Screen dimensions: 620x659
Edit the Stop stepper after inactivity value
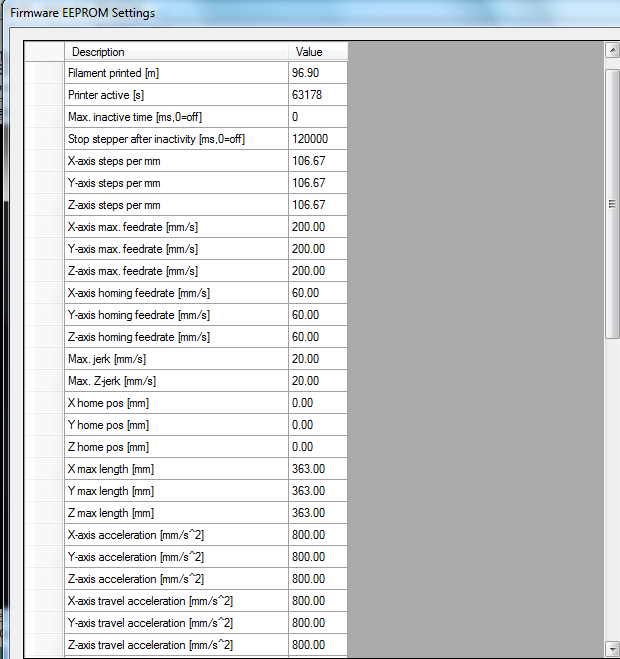click(317, 139)
